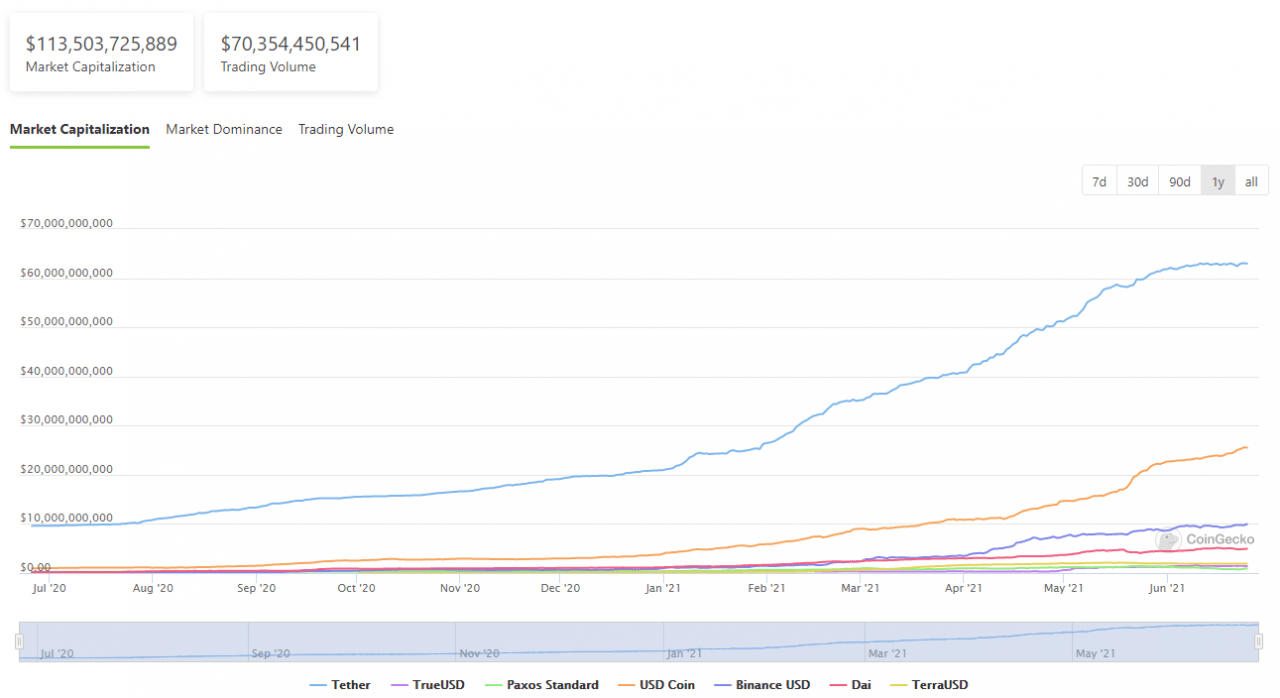Set chart range to 7d
The height and width of the screenshot is (698, 1280).
pyautogui.click(x=1099, y=181)
